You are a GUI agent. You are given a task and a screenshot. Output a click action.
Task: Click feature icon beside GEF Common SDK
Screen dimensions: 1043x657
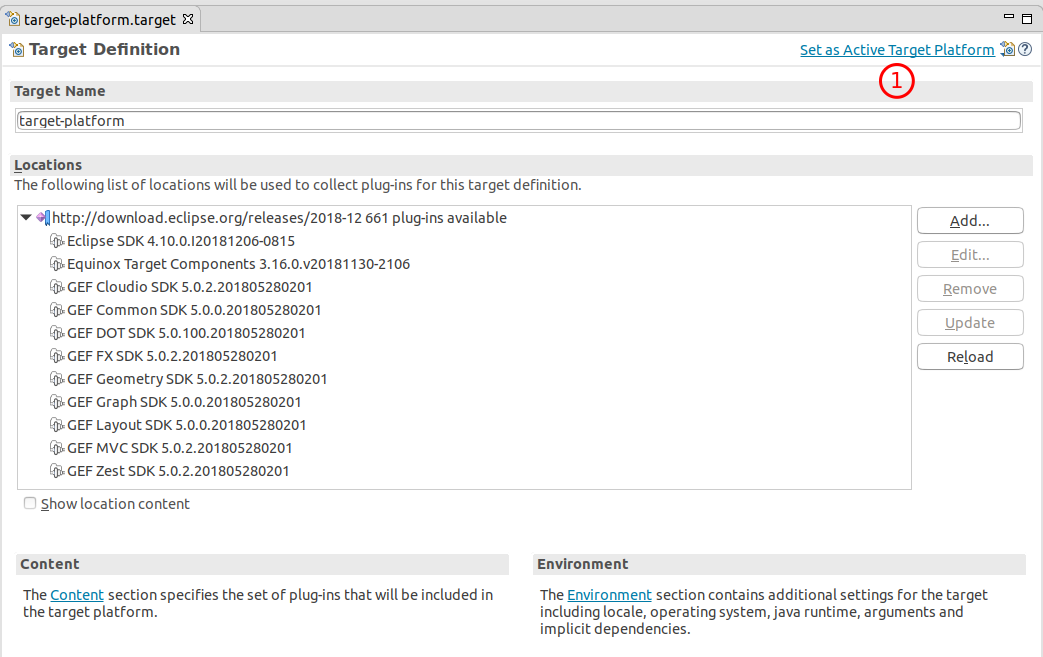tap(57, 310)
